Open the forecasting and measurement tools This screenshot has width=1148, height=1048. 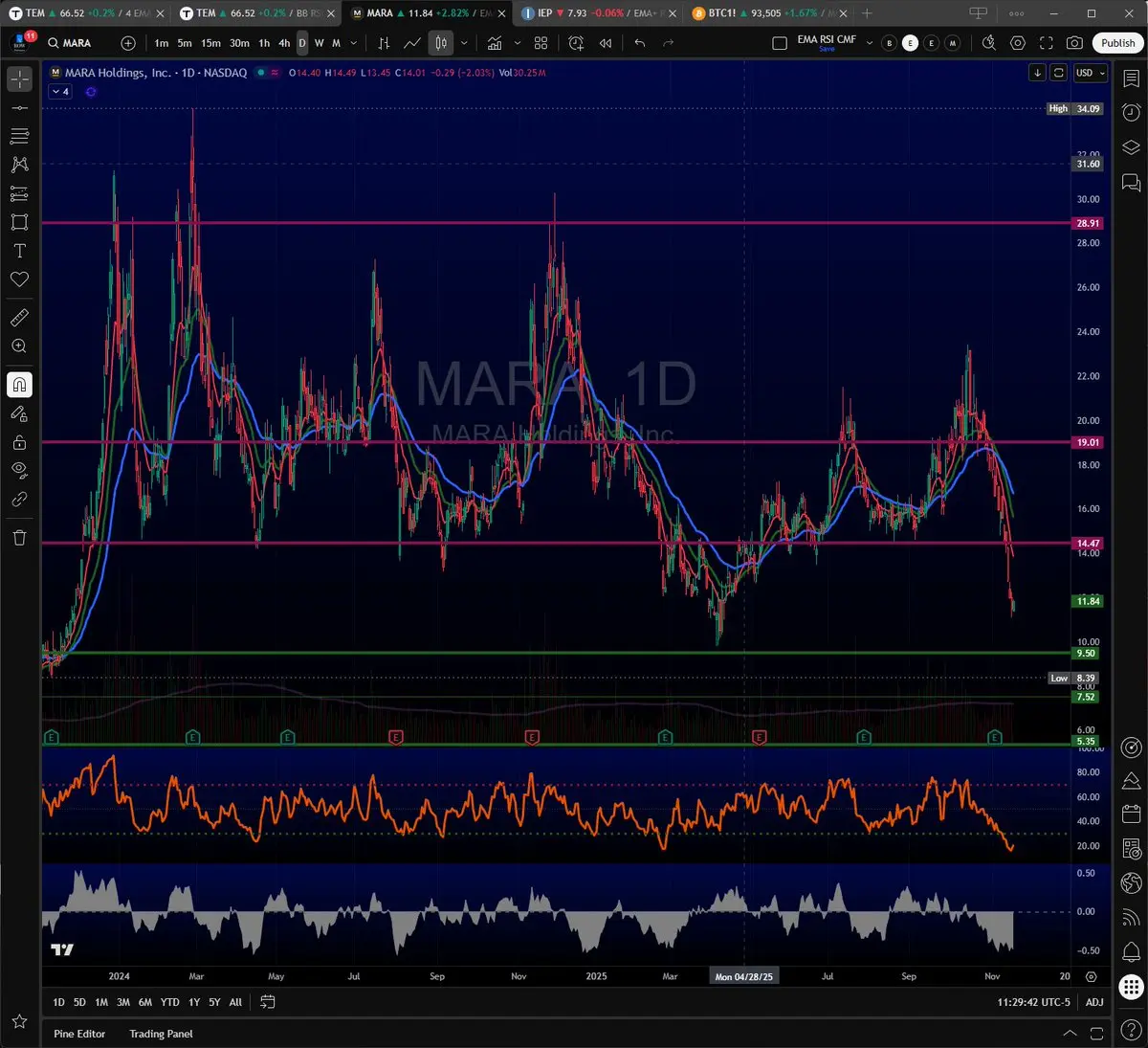(19, 193)
